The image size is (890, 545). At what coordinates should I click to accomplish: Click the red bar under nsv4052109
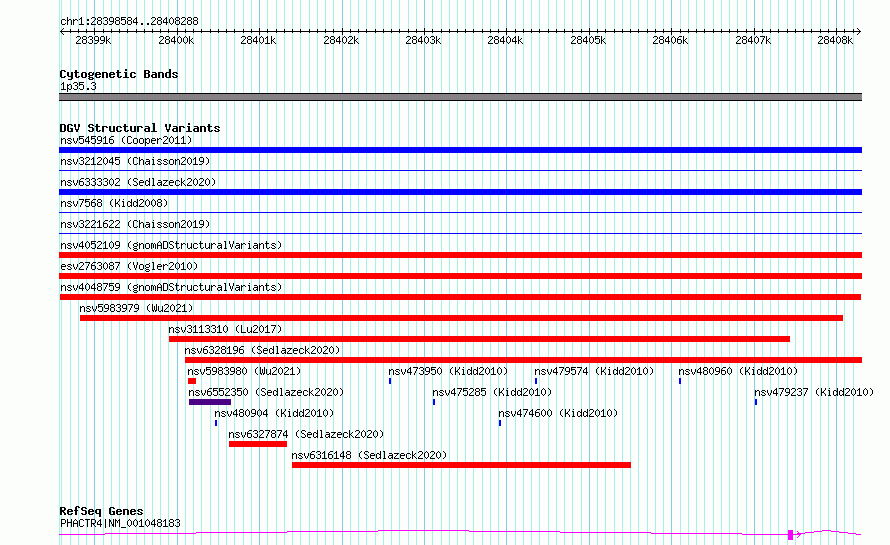click(x=460, y=255)
